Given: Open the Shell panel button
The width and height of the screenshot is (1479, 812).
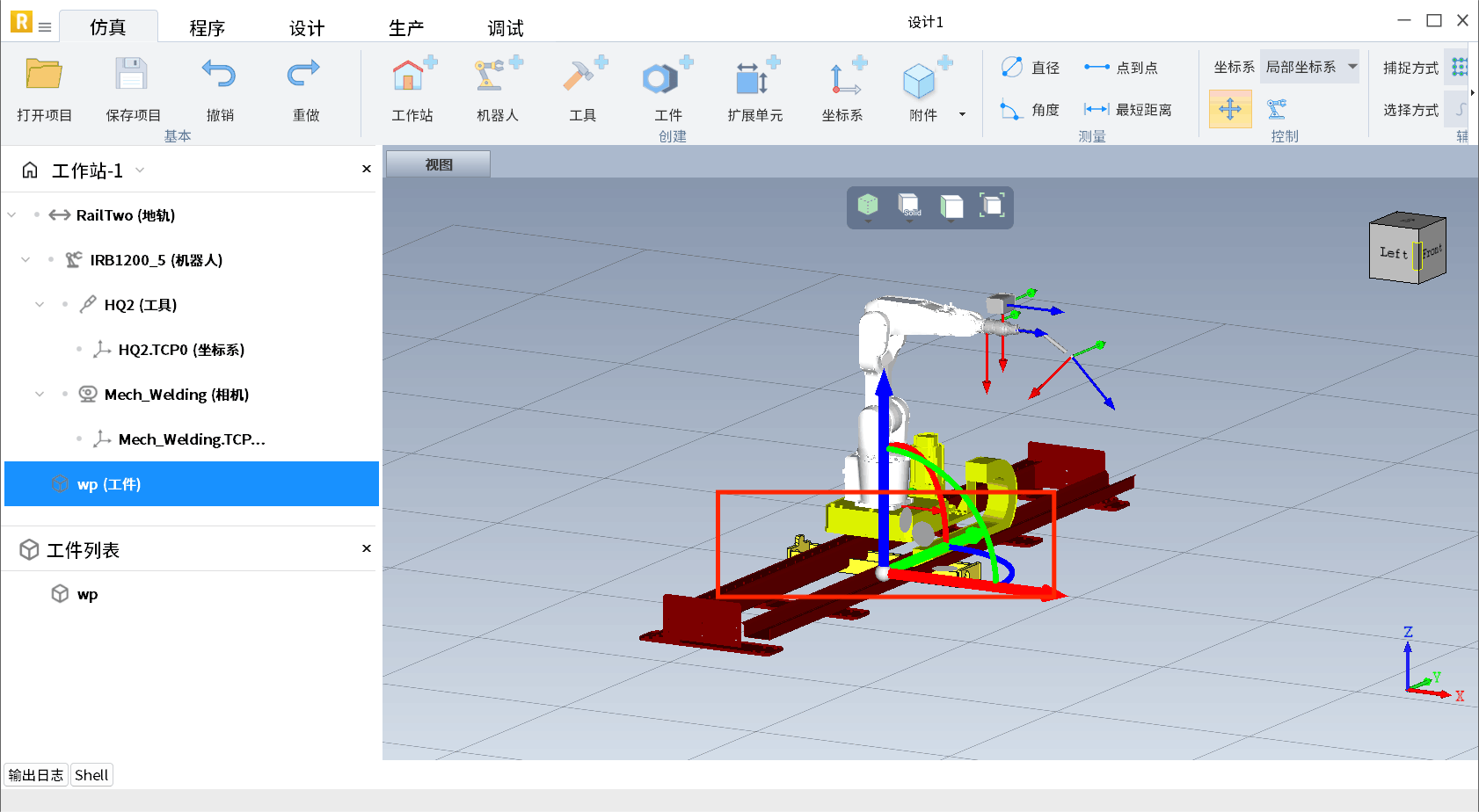Looking at the screenshot, I should 91,775.
